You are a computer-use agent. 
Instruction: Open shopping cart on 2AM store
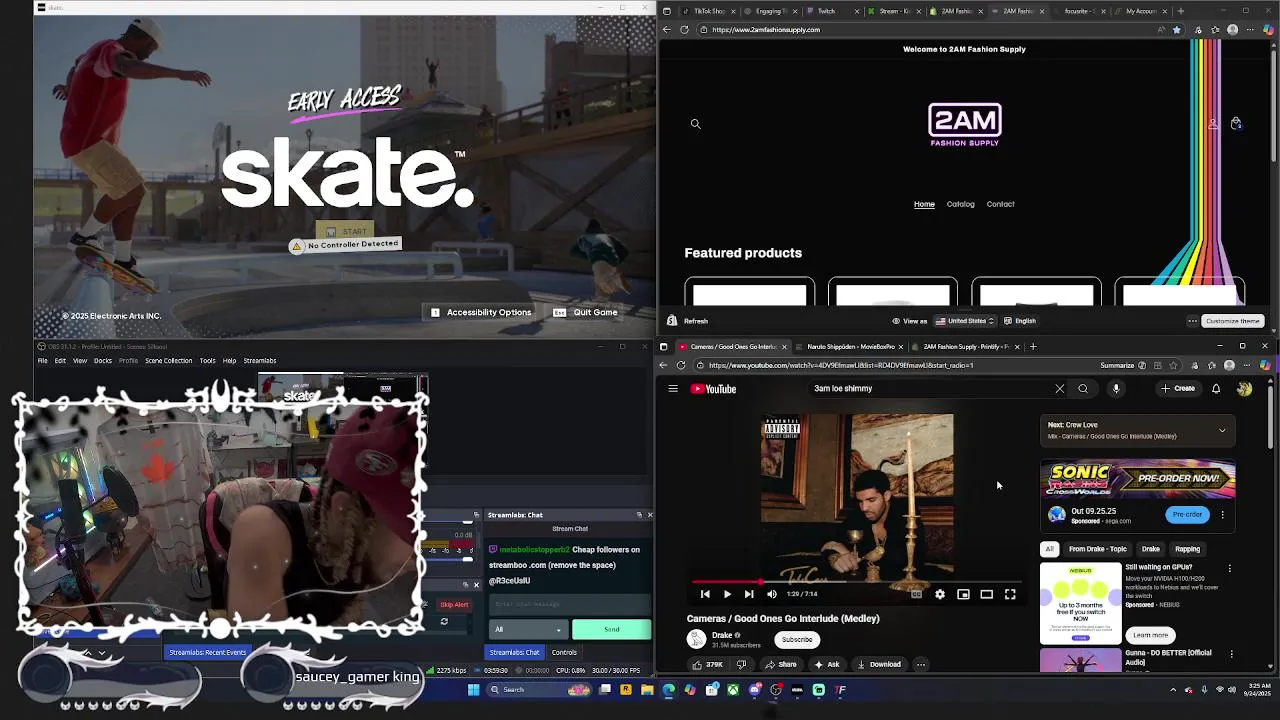(1236, 123)
